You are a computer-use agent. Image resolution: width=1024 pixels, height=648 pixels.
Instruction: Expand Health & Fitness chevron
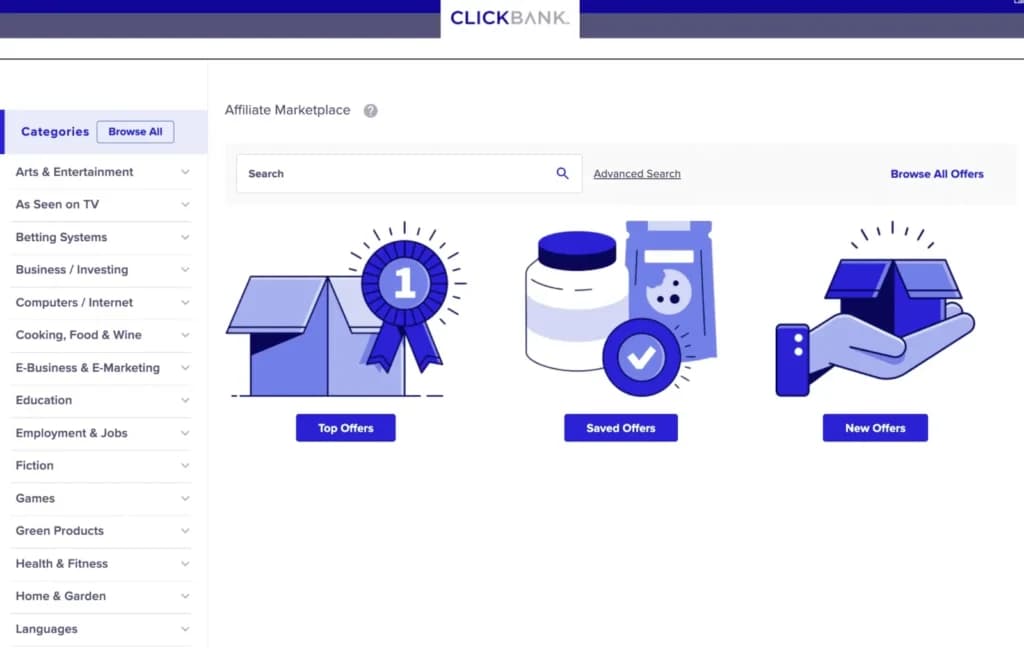coord(185,564)
